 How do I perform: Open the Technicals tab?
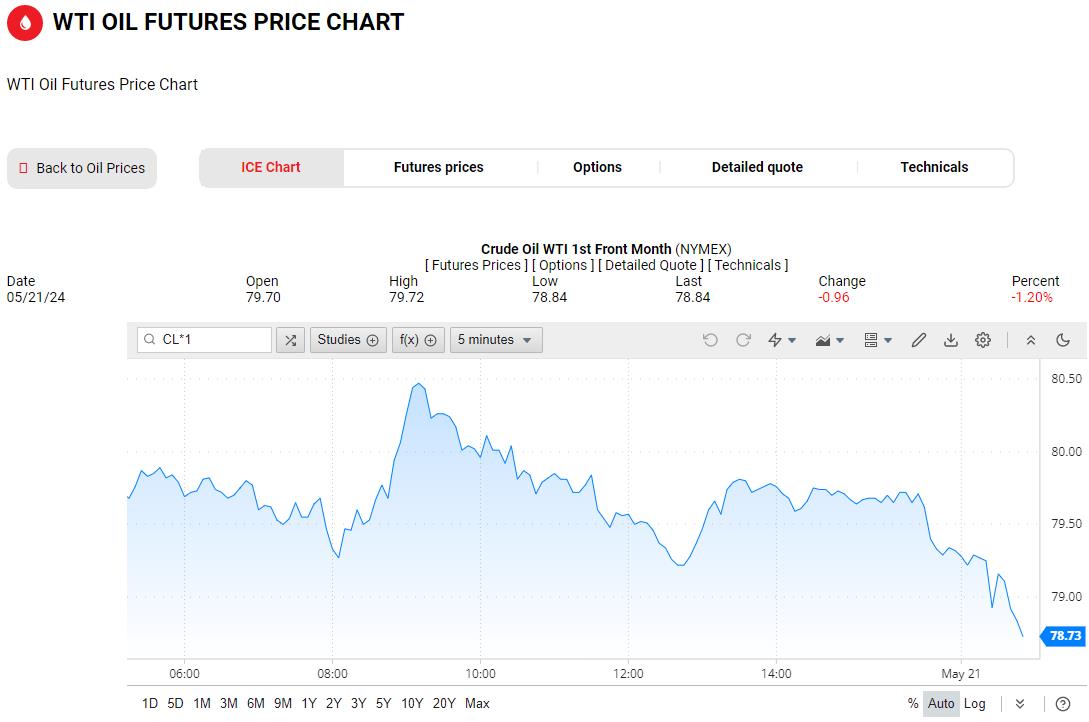click(x=934, y=167)
